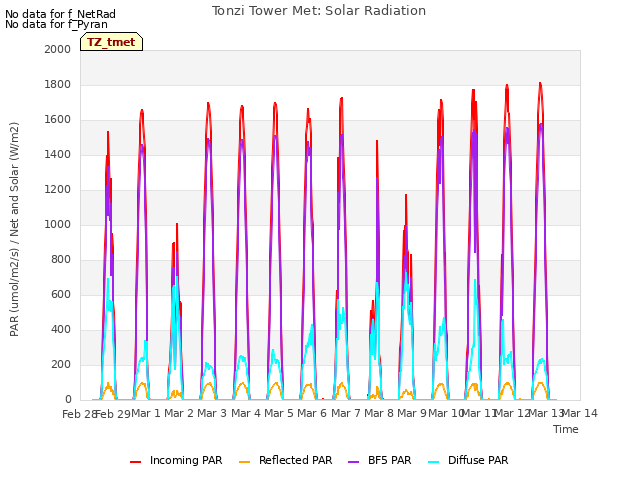The height and width of the screenshot is (480, 640).
Task: Click the Mar 5 x-axis date label
Action: (279, 413)
